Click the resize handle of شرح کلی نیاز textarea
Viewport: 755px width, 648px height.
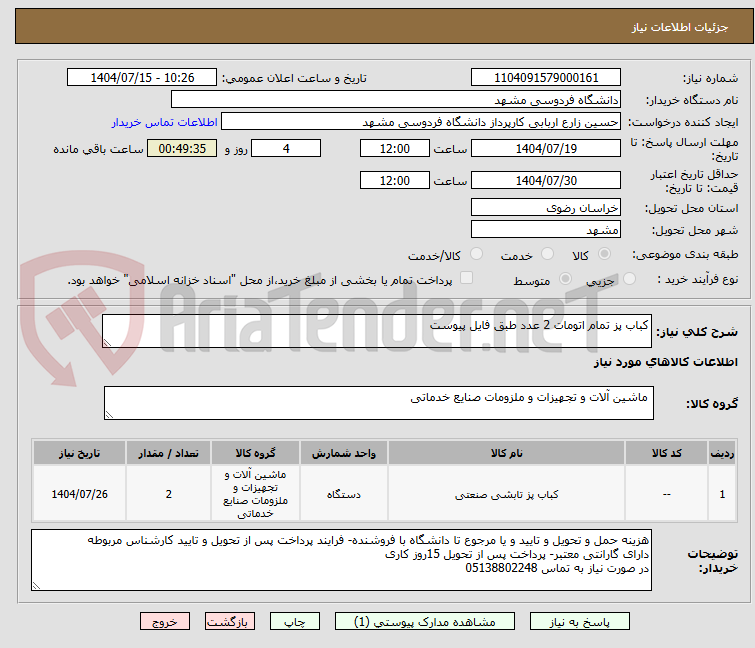(x=107, y=342)
